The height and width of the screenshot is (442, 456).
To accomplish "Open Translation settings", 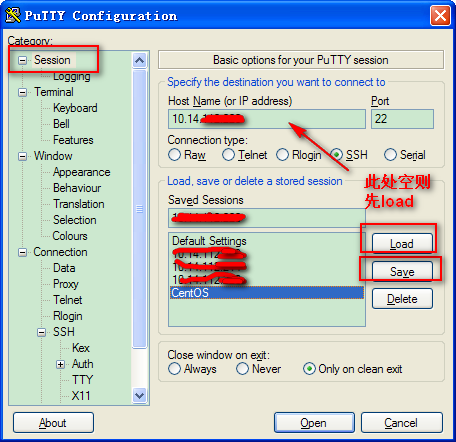I will pos(79,204).
